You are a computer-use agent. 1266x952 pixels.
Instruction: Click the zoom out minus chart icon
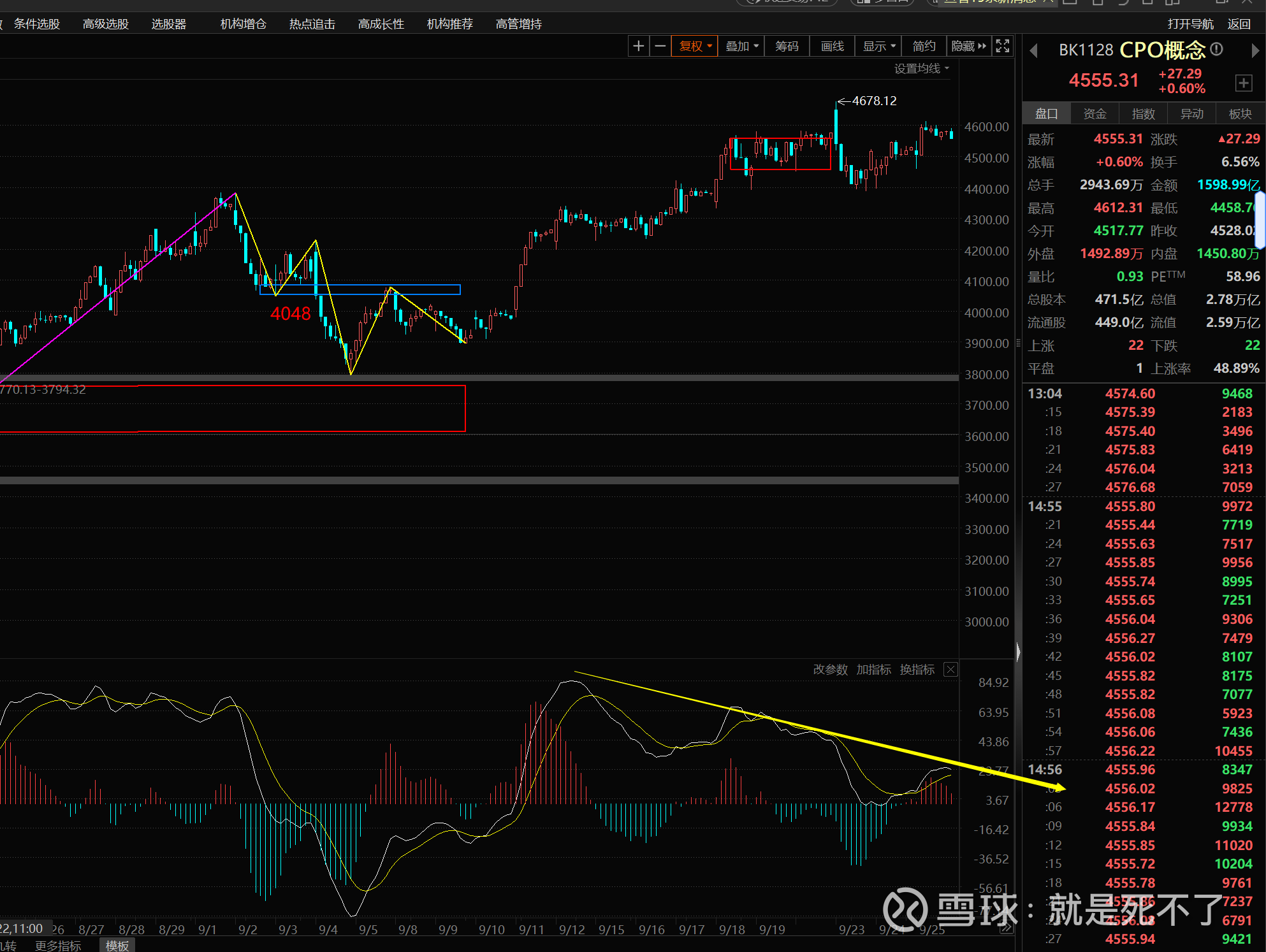pyautogui.click(x=660, y=46)
